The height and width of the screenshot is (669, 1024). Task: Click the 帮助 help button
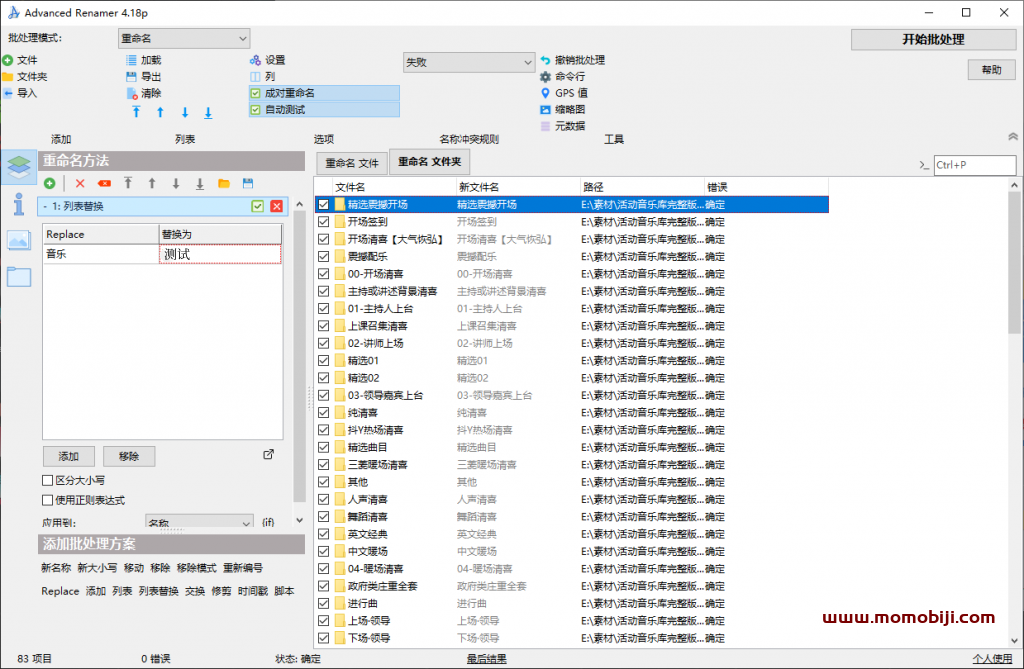pos(991,70)
